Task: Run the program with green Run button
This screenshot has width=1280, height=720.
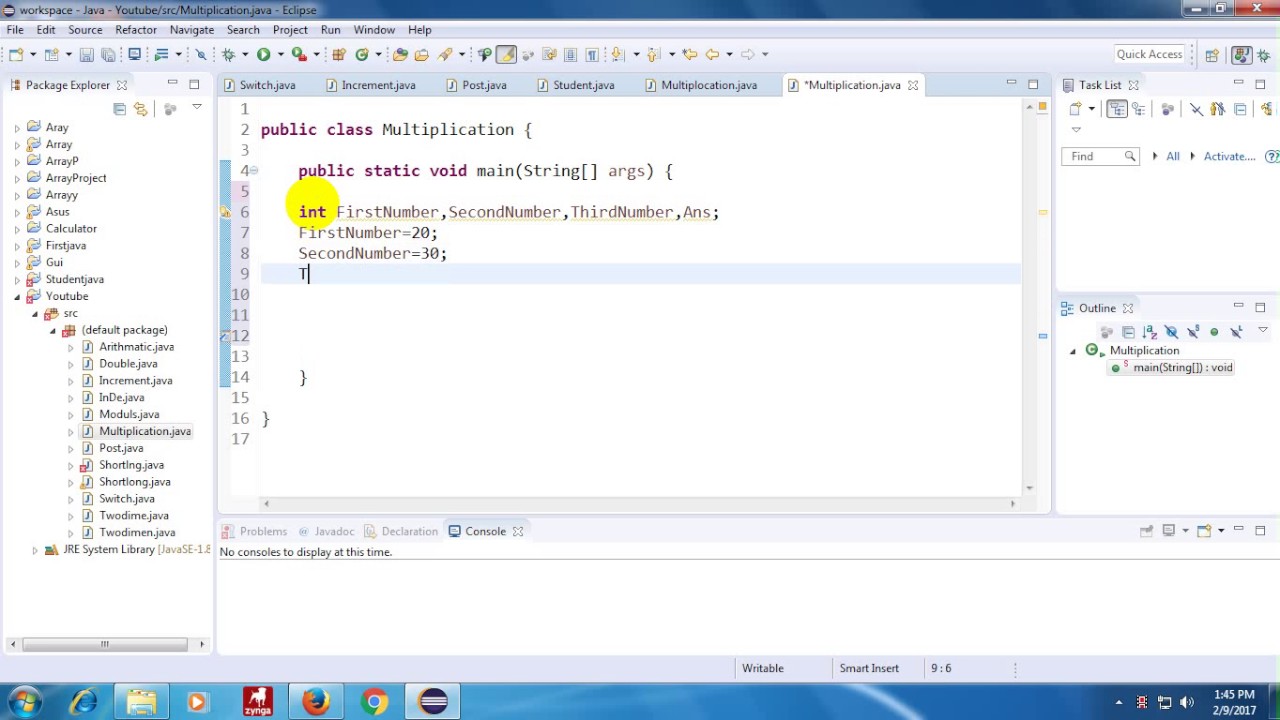Action: 263,54
